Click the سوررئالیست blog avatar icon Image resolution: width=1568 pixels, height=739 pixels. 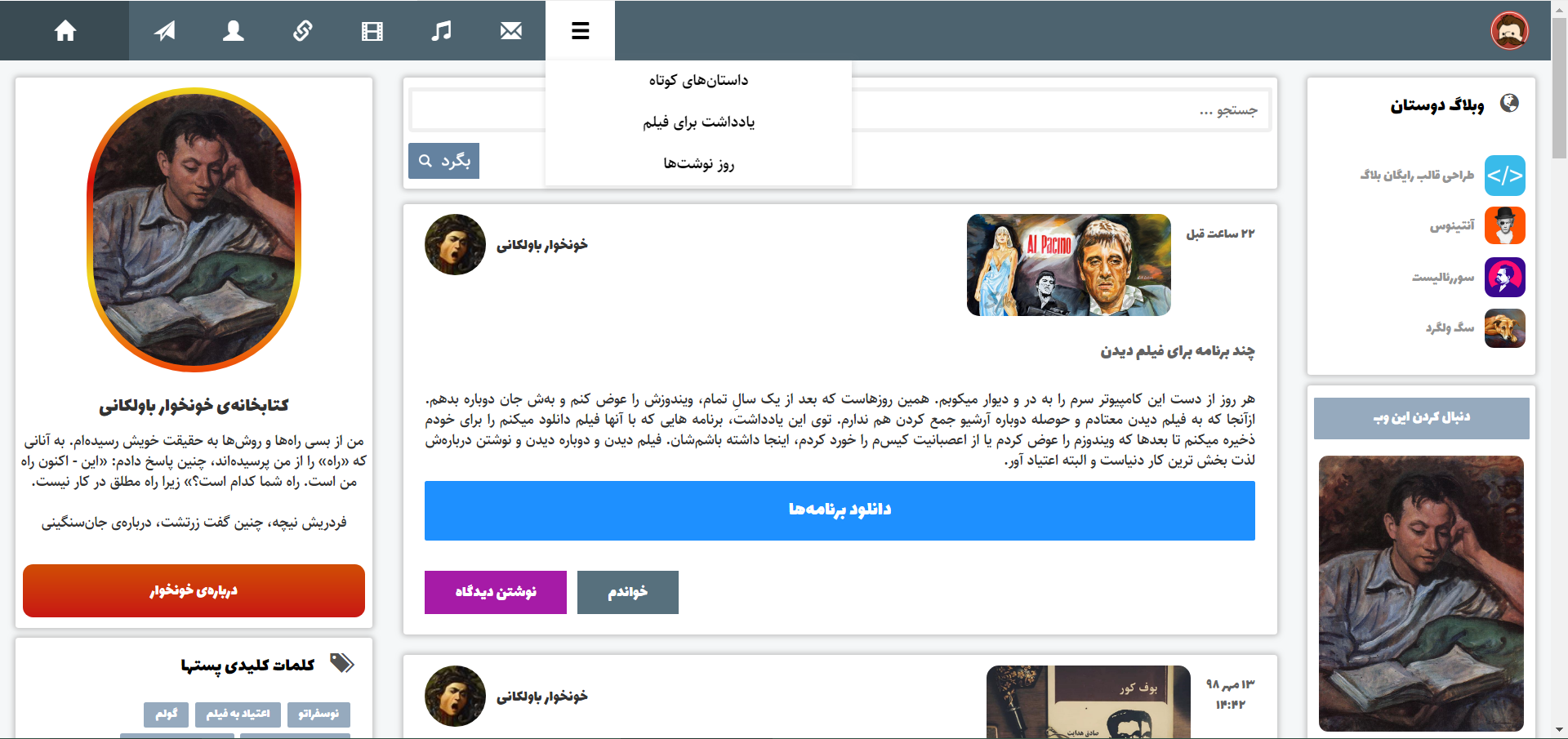pyautogui.click(x=1504, y=278)
